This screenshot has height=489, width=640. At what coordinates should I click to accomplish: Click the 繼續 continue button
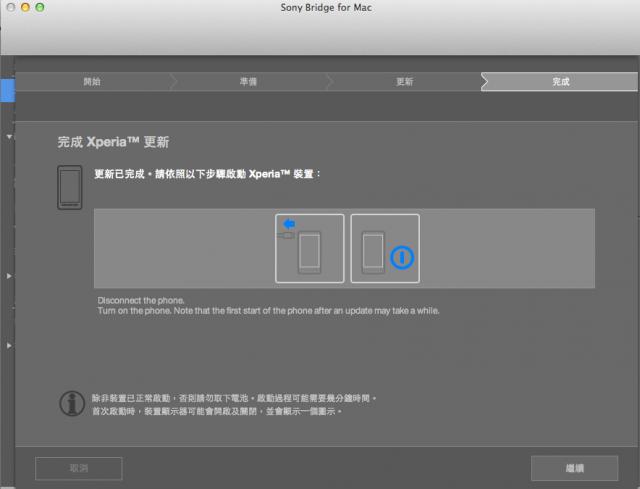point(575,468)
